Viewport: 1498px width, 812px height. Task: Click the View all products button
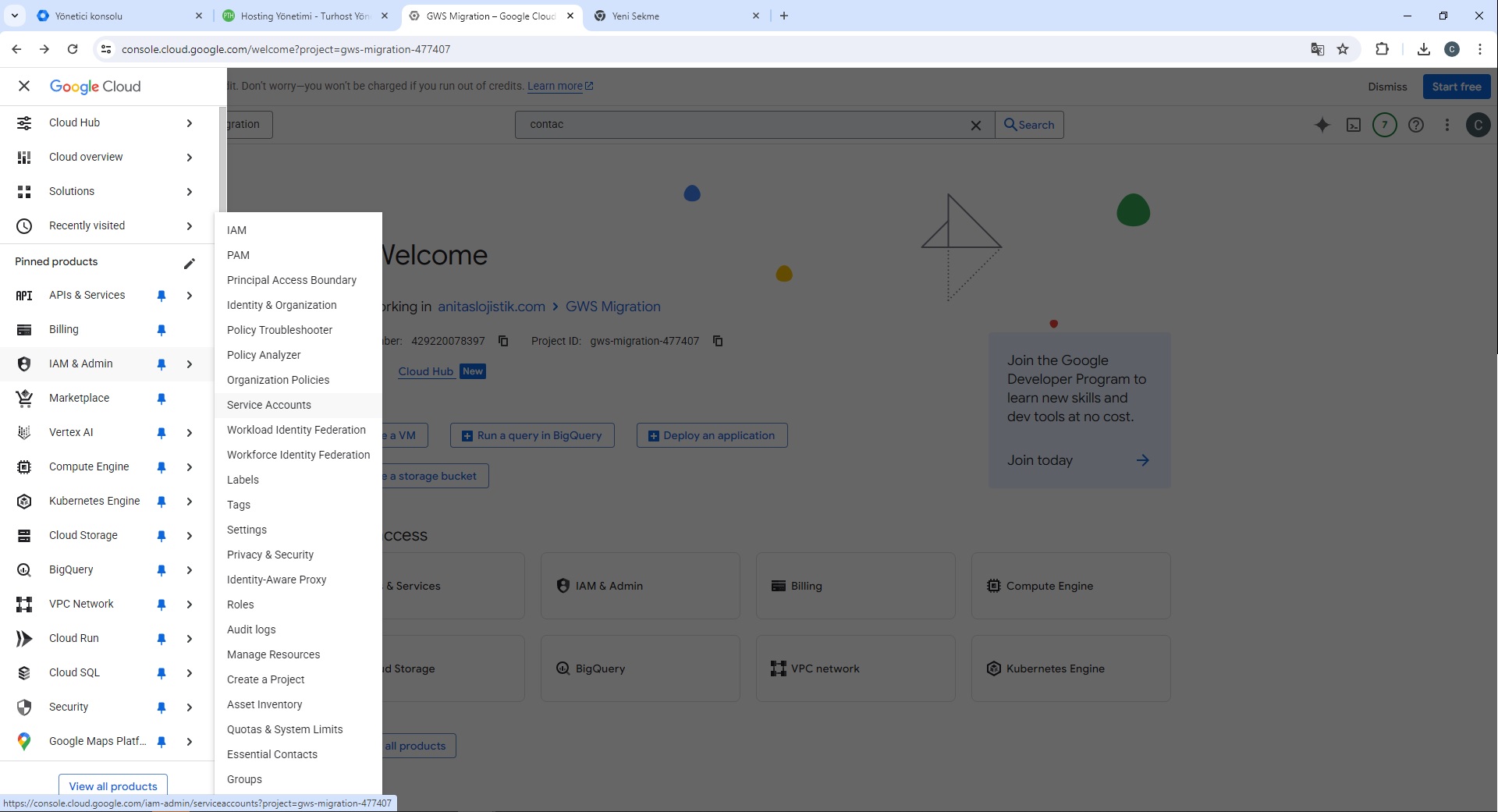pos(113,785)
